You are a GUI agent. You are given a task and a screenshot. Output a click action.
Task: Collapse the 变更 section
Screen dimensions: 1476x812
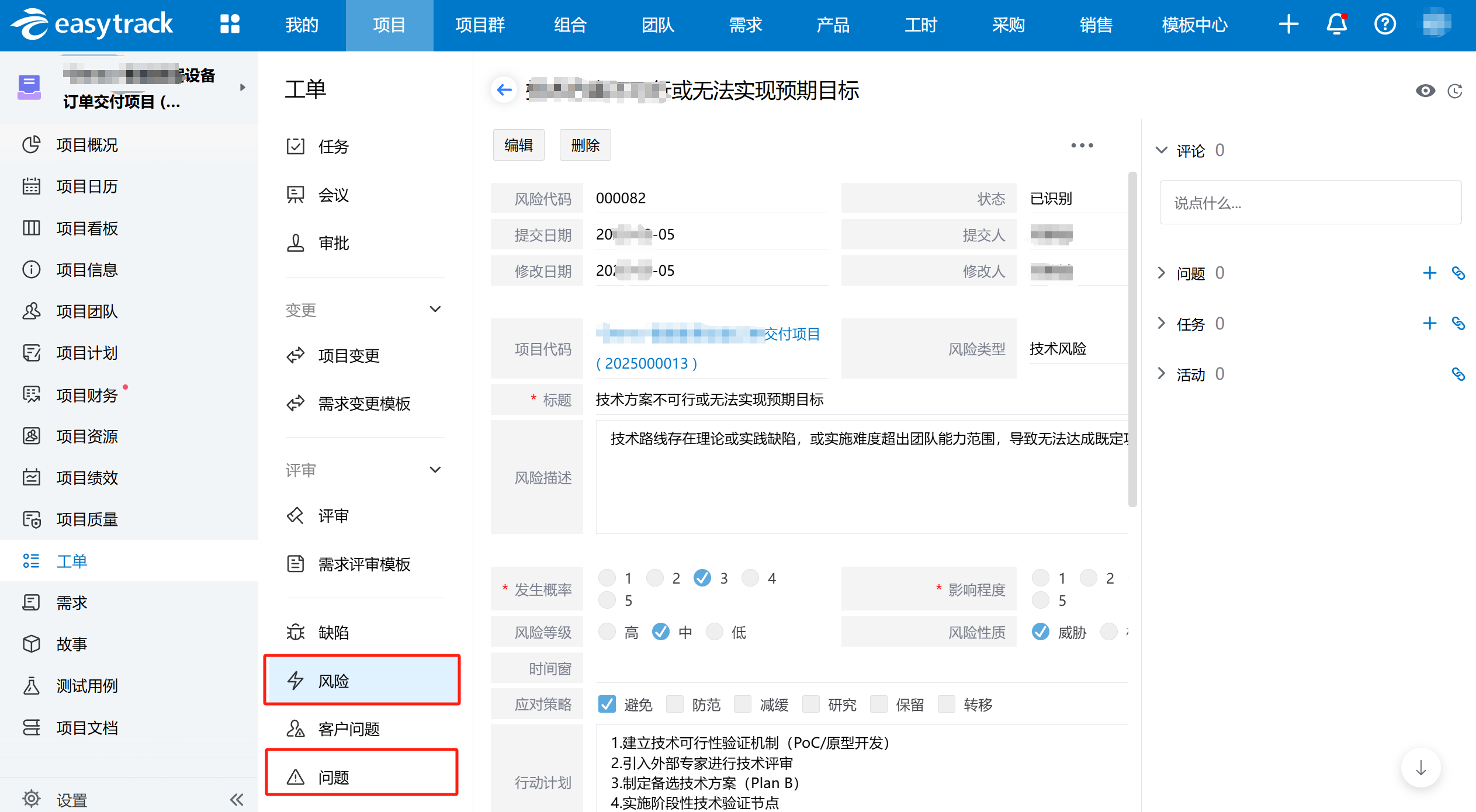pyautogui.click(x=435, y=310)
